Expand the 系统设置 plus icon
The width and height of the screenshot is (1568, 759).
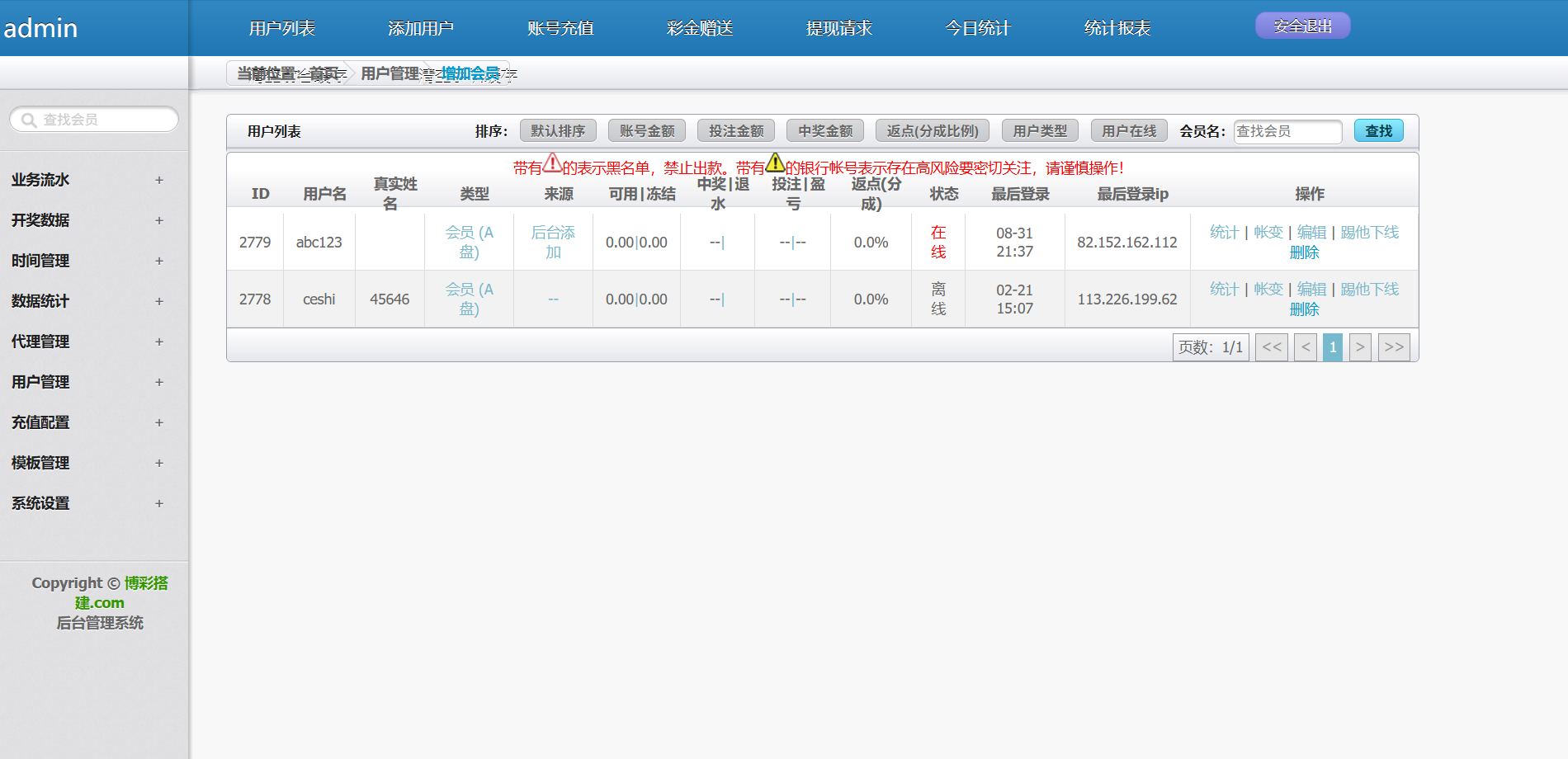coord(159,503)
